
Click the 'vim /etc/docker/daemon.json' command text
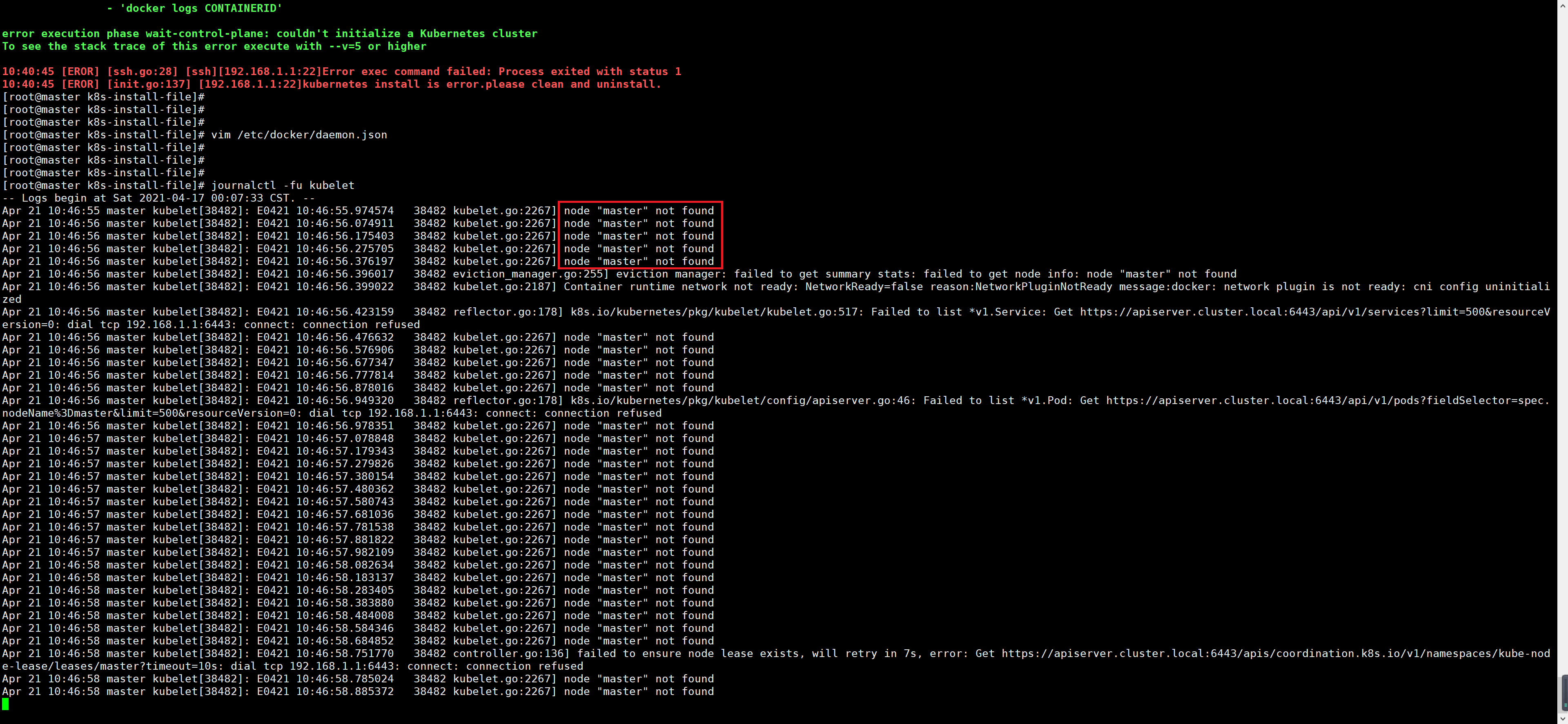299,135
